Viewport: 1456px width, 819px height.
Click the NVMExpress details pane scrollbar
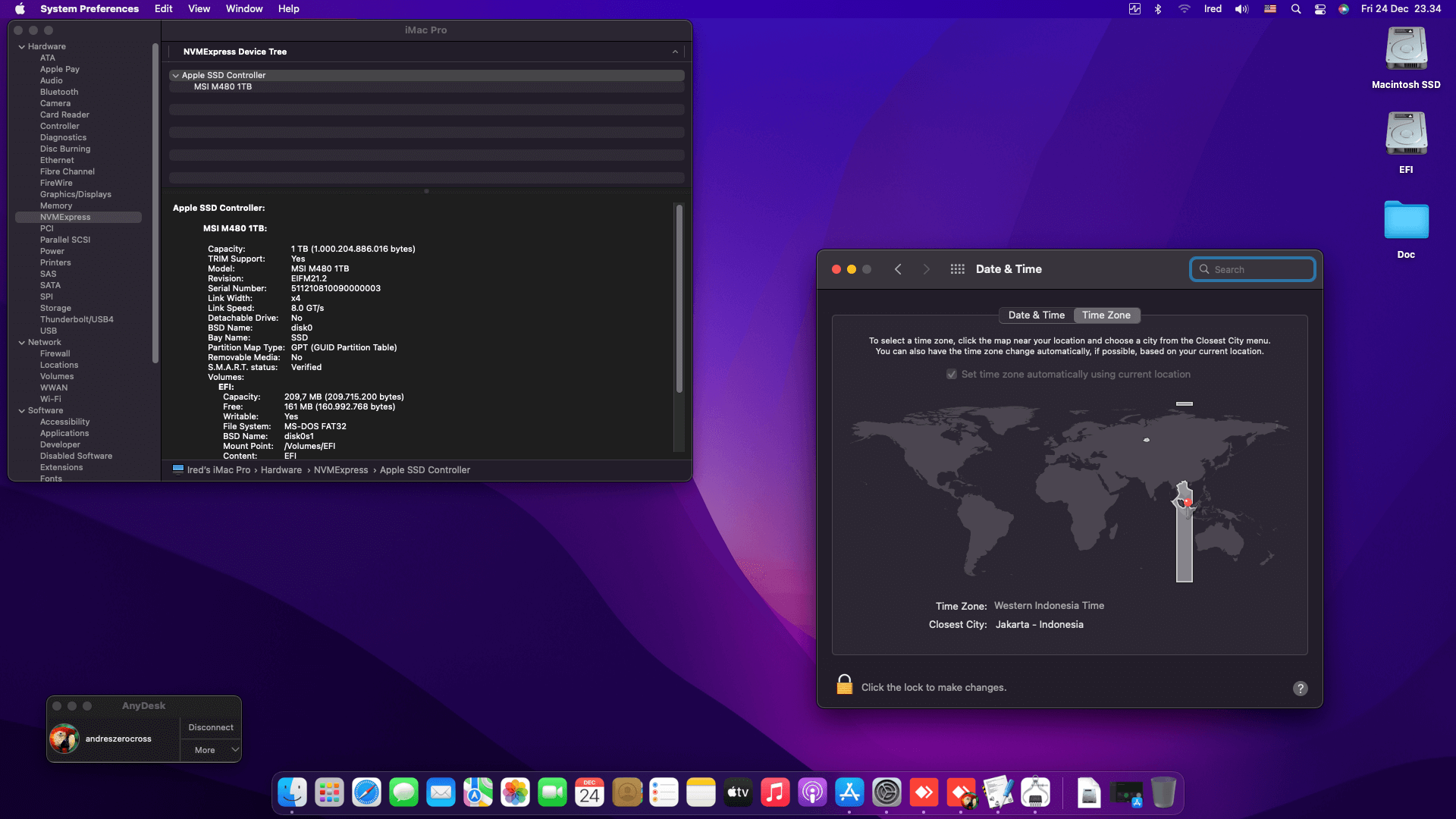tap(679, 299)
